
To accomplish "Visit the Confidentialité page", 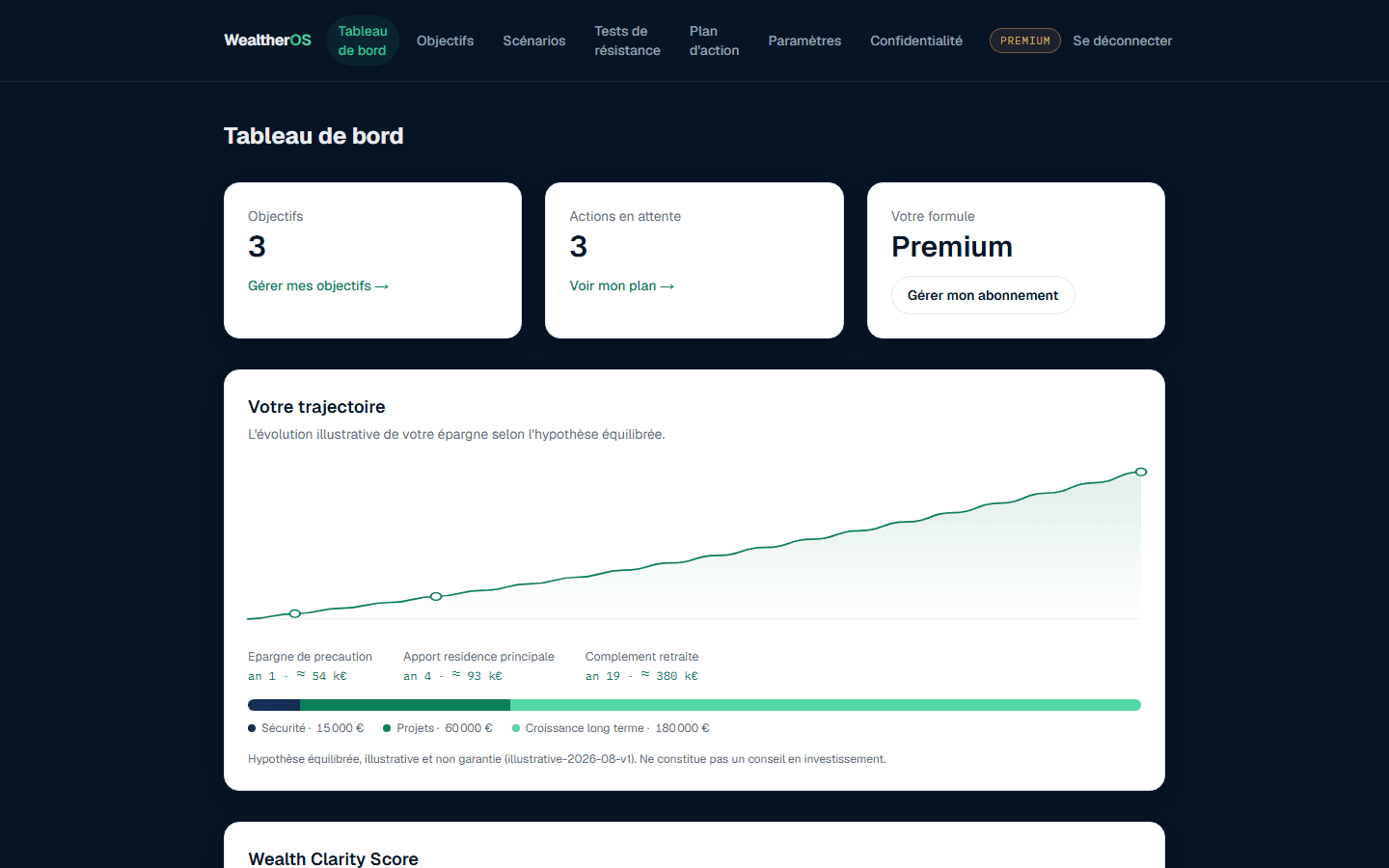I will tap(916, 41).
